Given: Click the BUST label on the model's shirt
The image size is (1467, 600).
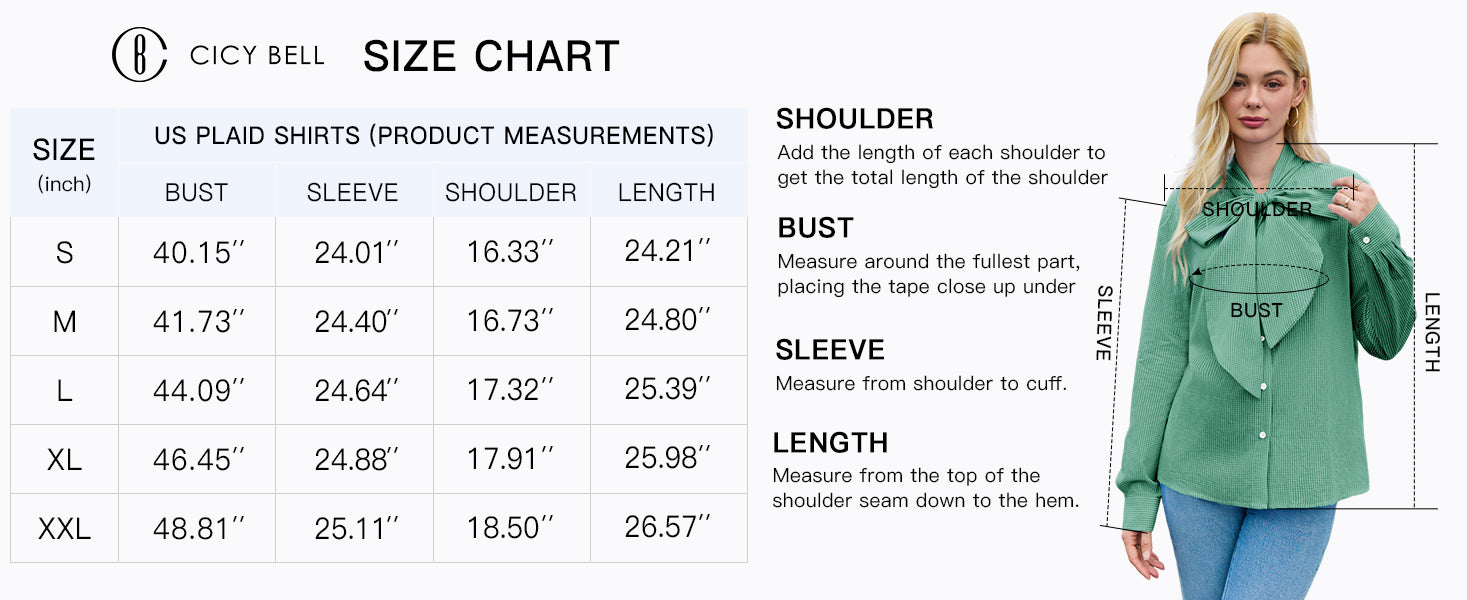Looking at the screenshot, I should [x=1256, y=311].
